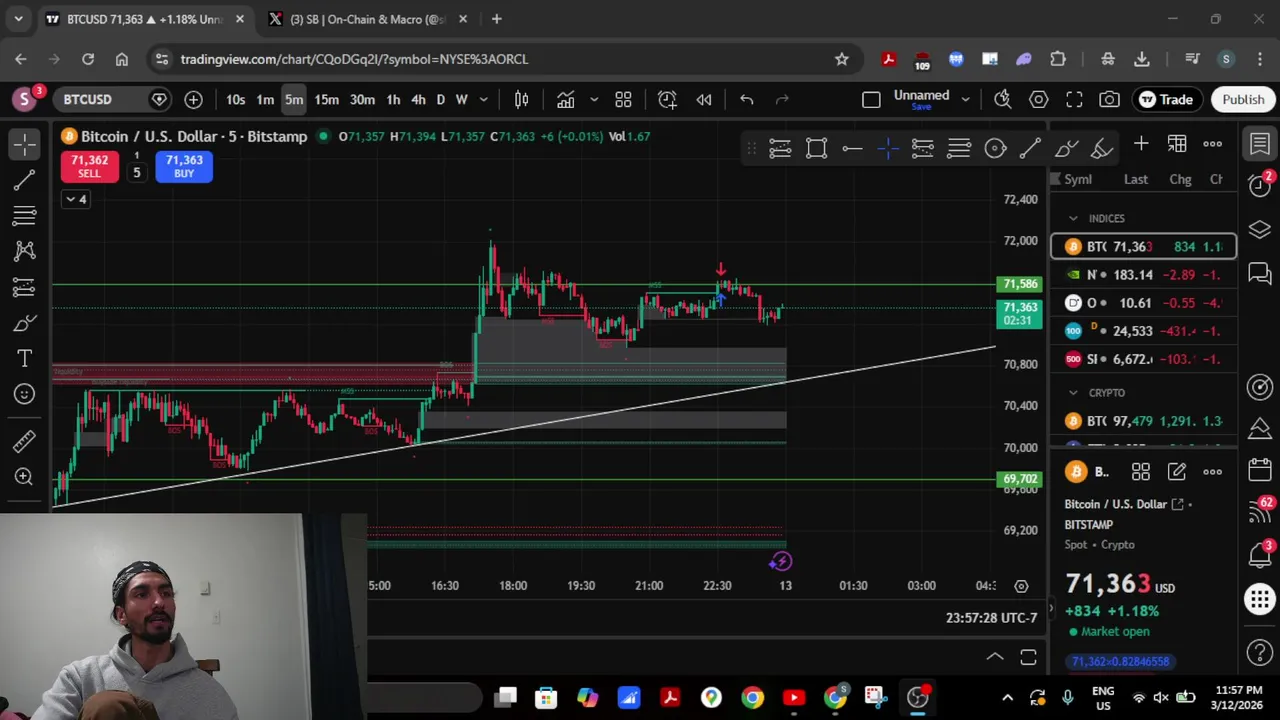Open the Indicators menu
The image size is (1280, 720).
(x=566, y=99)
